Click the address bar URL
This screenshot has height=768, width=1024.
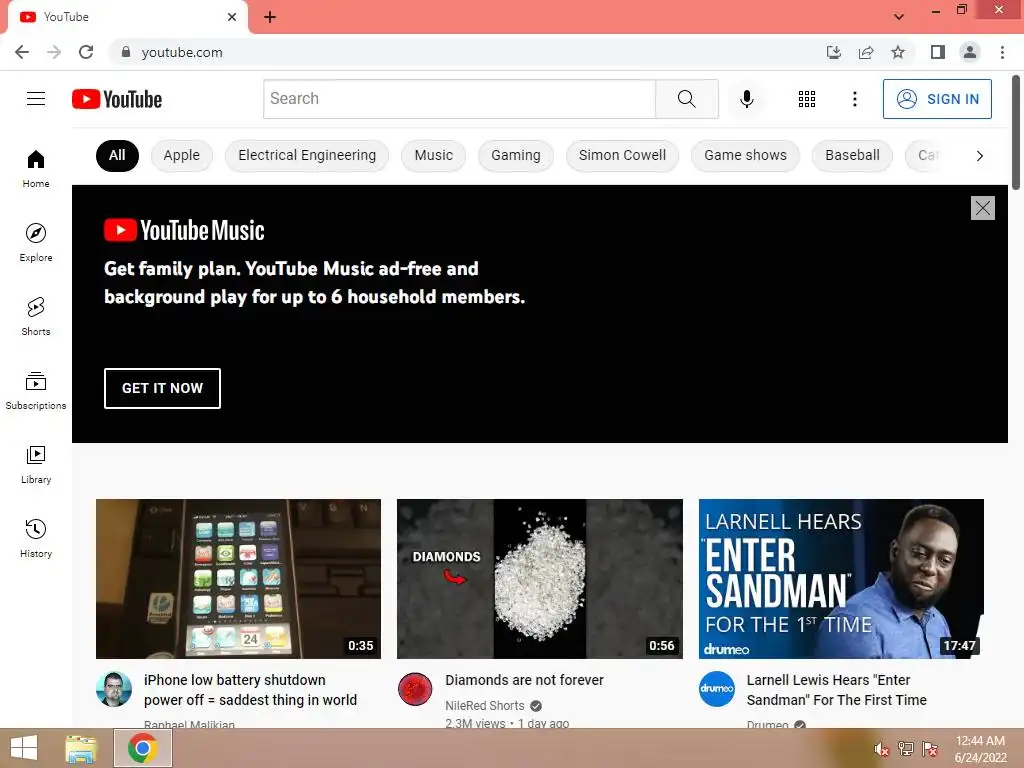pos(182,52)
